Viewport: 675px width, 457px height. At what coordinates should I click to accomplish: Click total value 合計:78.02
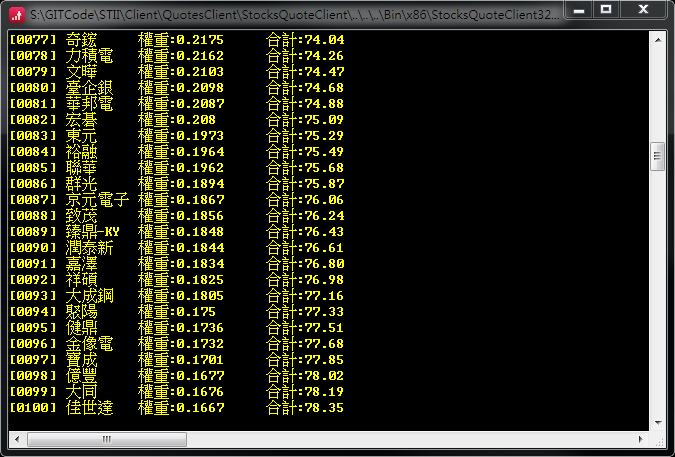(x=305, y=376)
